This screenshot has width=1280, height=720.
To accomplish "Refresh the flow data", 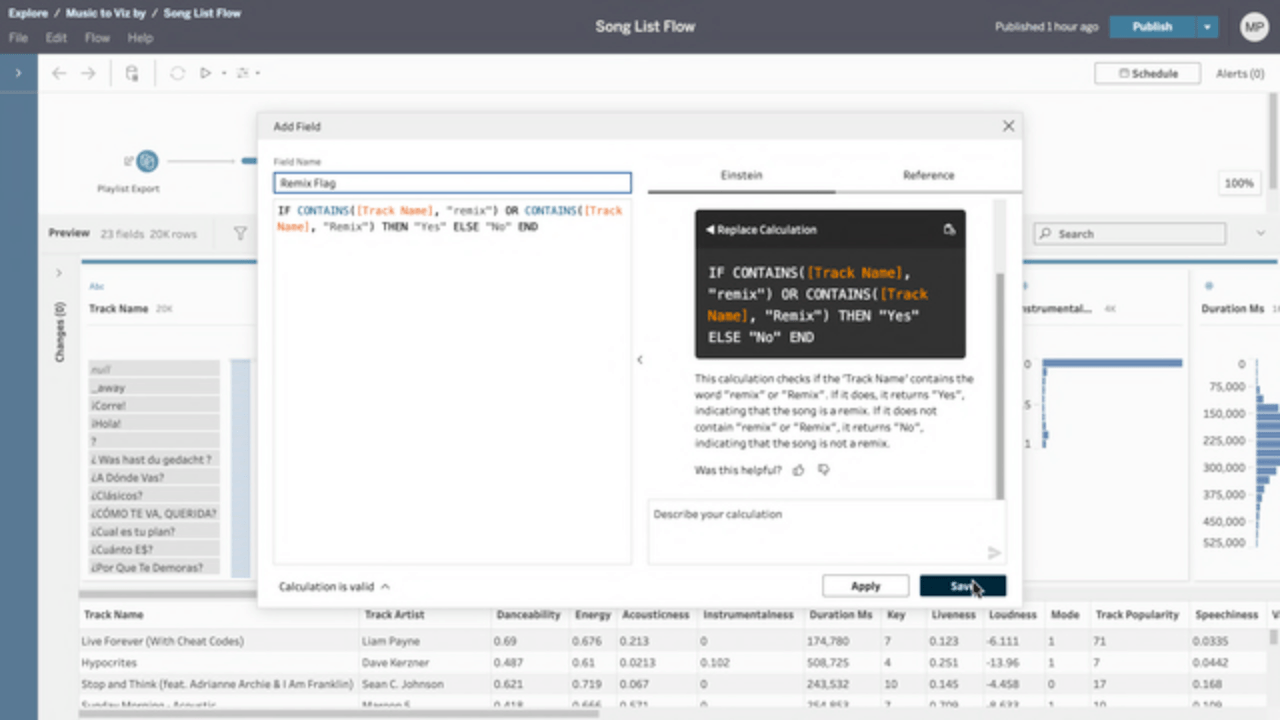I will pyautogui.click(x=177, y=72).
